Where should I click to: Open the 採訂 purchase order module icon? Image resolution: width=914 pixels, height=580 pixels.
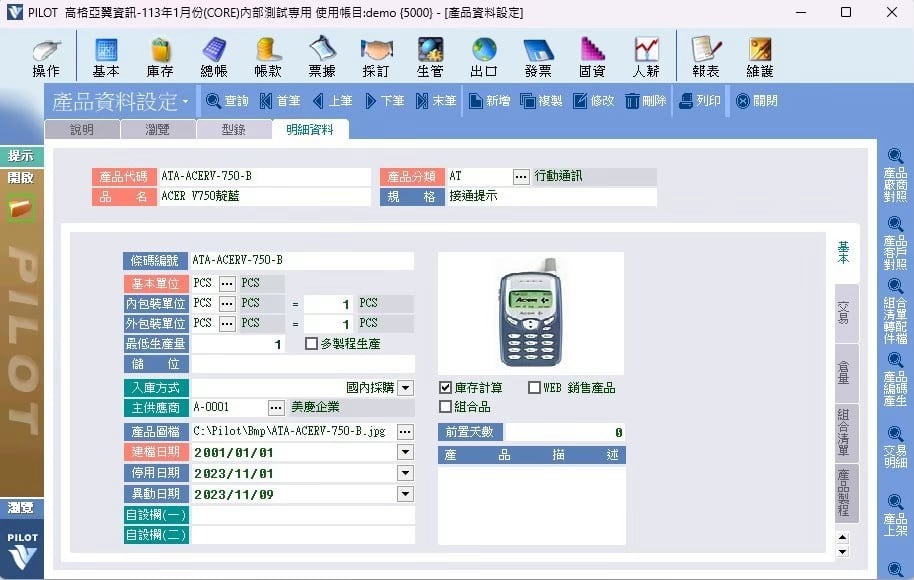pos(376,57)
